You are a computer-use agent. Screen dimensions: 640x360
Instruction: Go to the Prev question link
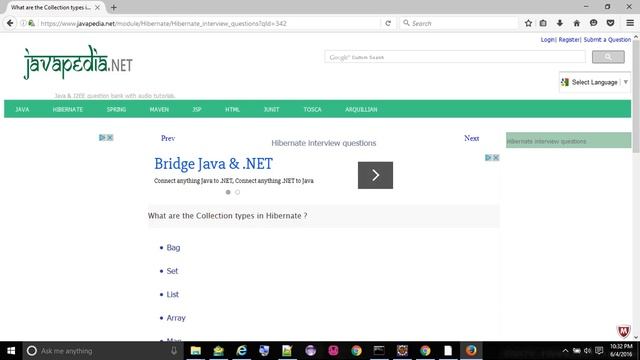[168, 138]
